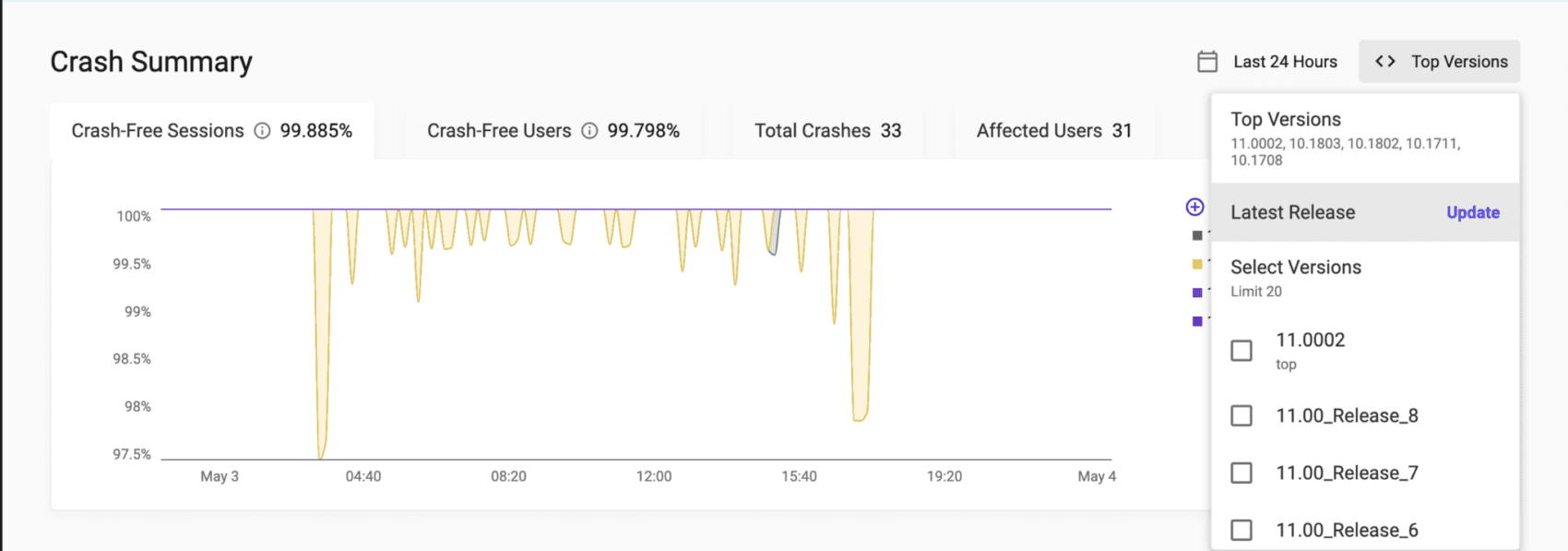Open the Crash-Free Sessions info tooltip icon
This screenshot has width=1568, height=551.
(262, 131)
